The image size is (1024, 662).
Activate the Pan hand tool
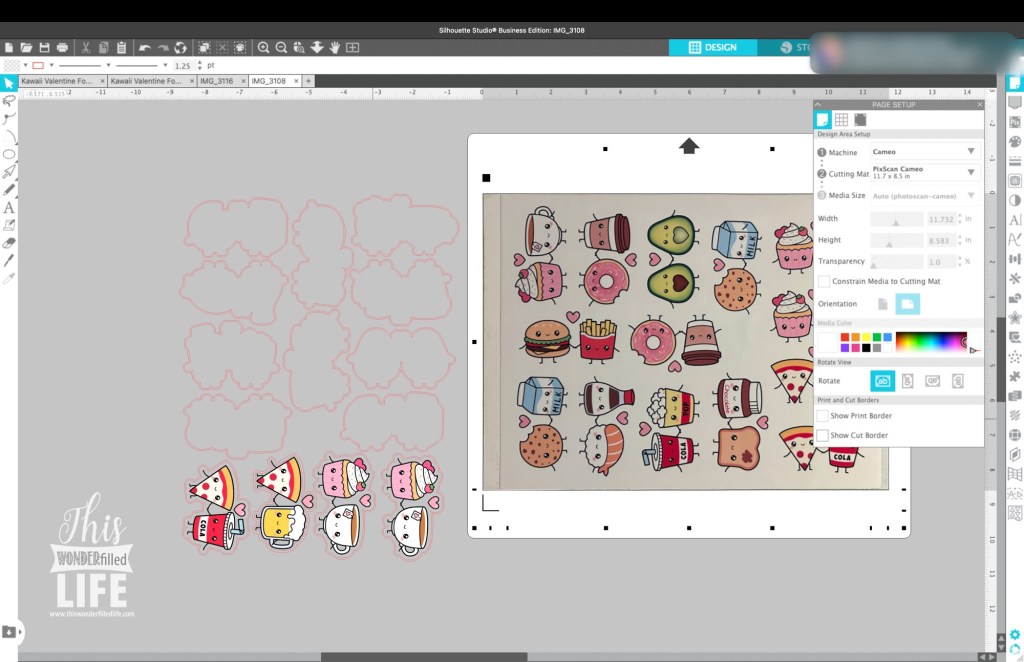click(x=335, y=47)
